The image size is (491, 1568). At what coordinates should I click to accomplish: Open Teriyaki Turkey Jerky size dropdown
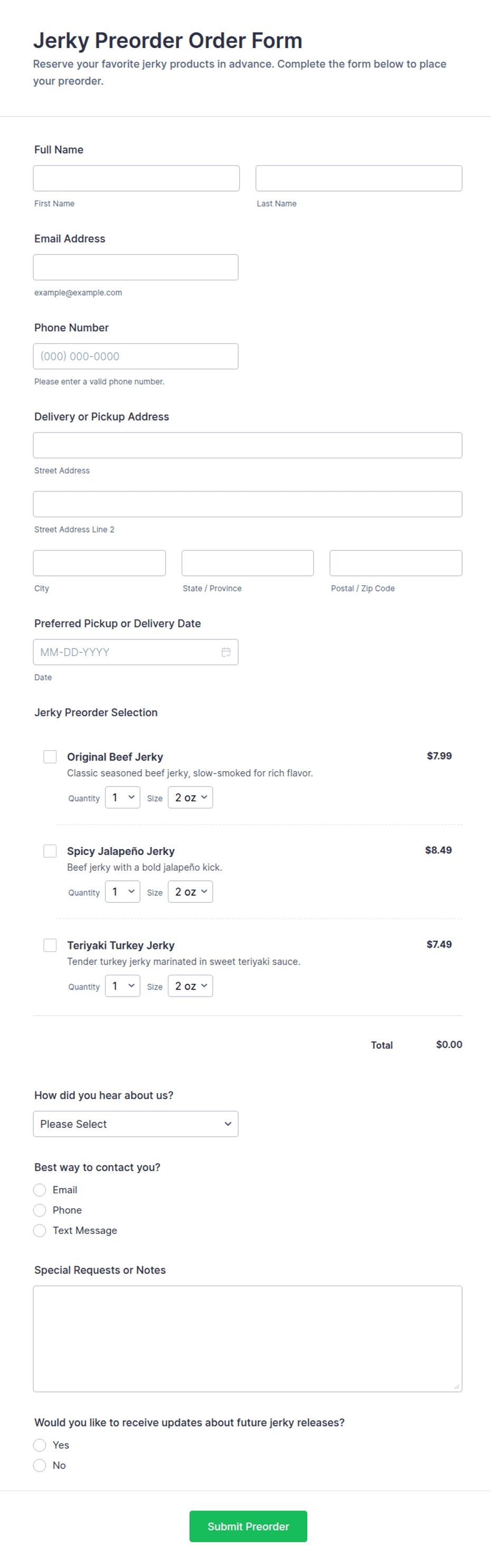(190, 986)
